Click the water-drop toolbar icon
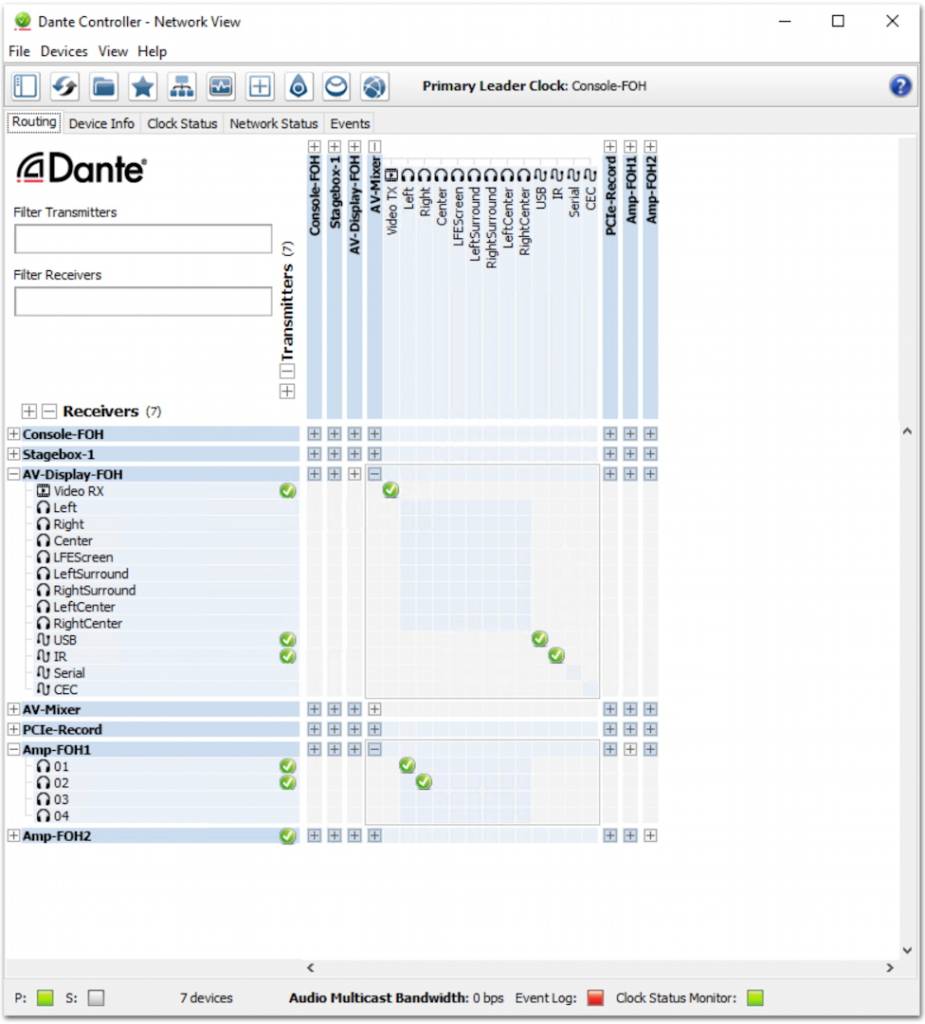 pyautogui.click(x=299, y=86)
